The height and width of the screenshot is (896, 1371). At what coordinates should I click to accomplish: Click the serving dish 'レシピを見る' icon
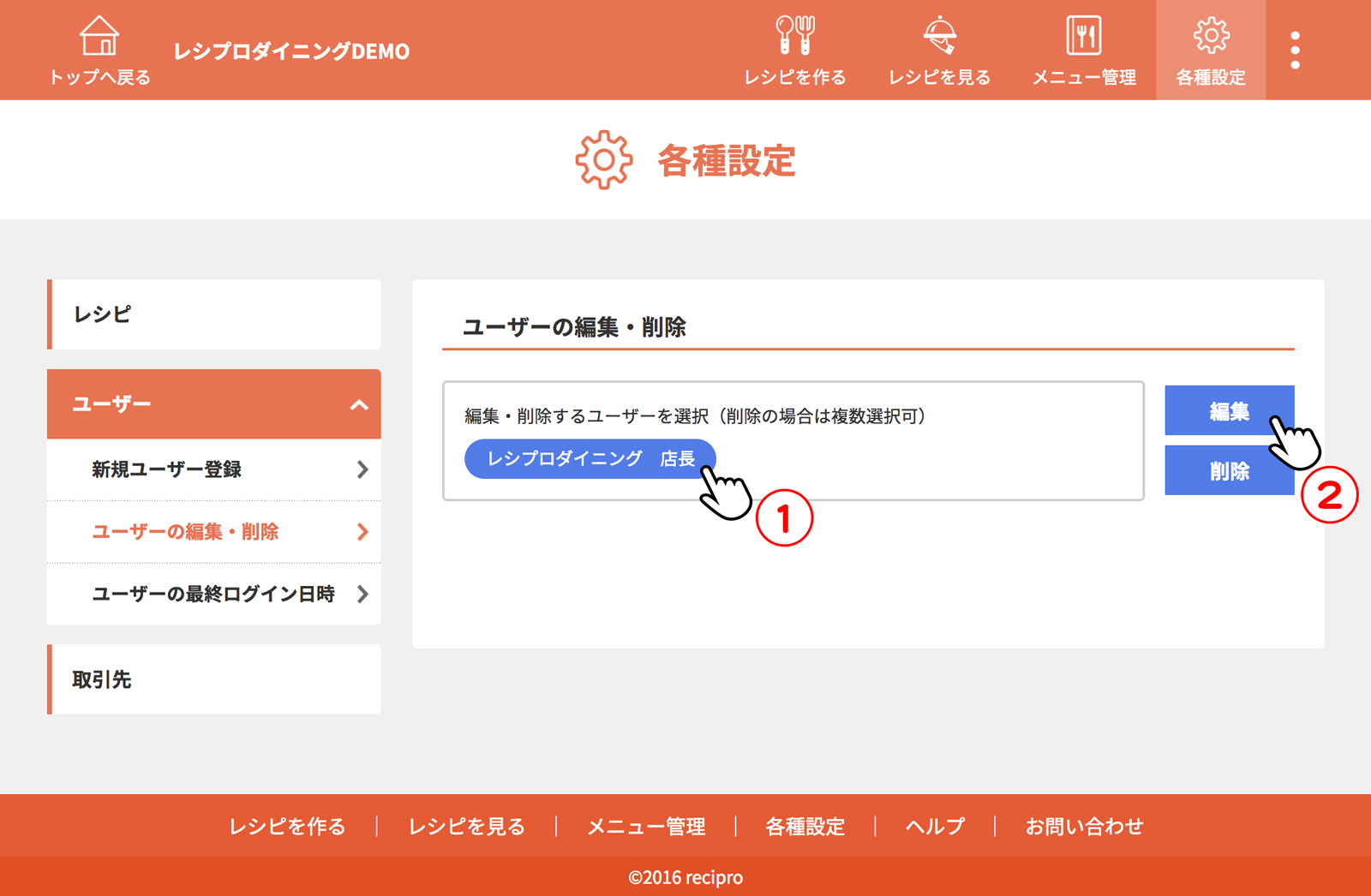pyautogui.click(x=939, y=37)
